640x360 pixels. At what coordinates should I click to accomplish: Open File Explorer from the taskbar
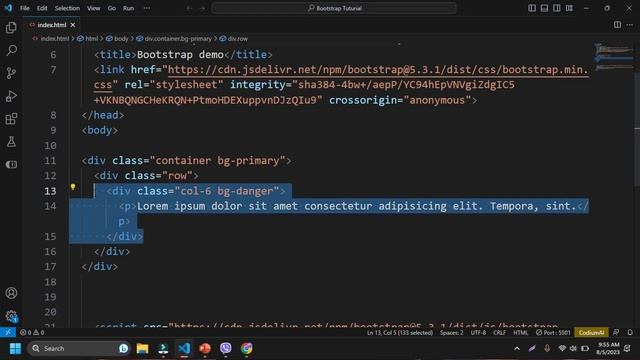coord(142,348)
